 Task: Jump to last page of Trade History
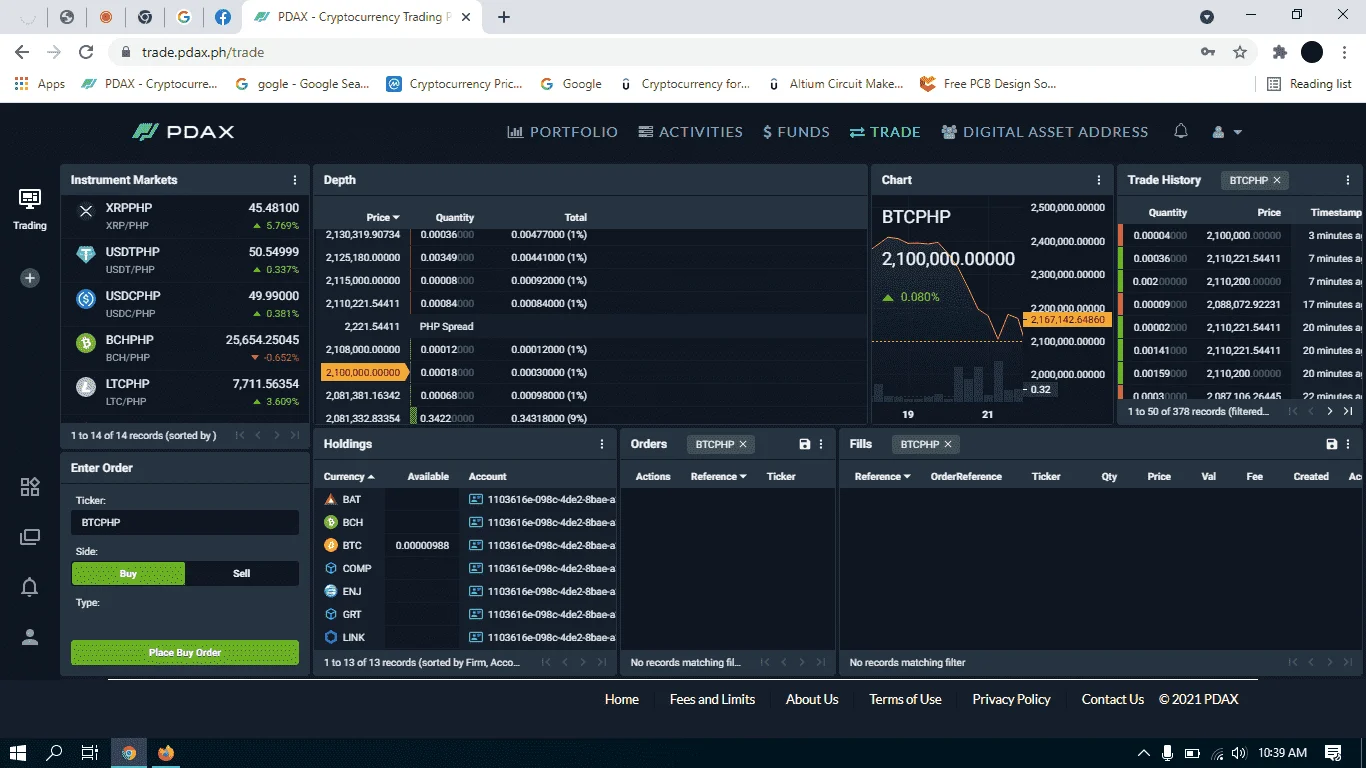tap(1348, 411)
